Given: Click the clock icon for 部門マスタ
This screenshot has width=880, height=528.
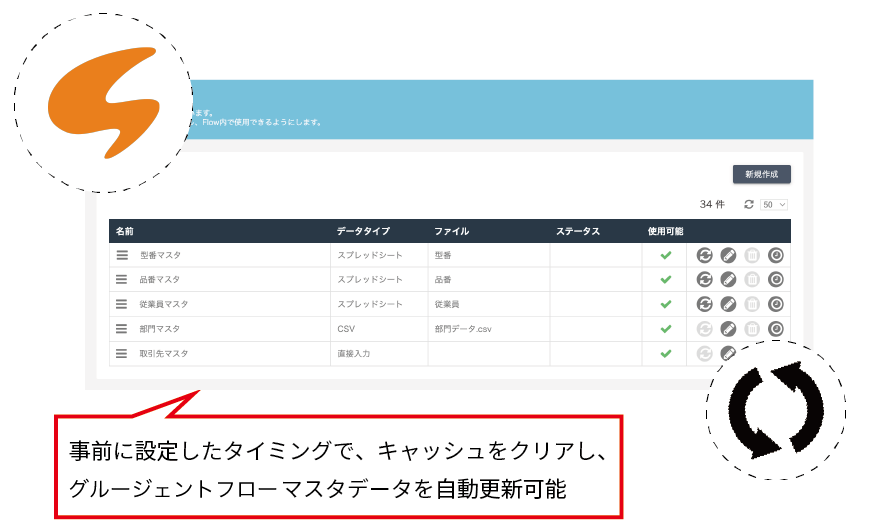Looking at the screenshot, I should click(x=776, y=329).
